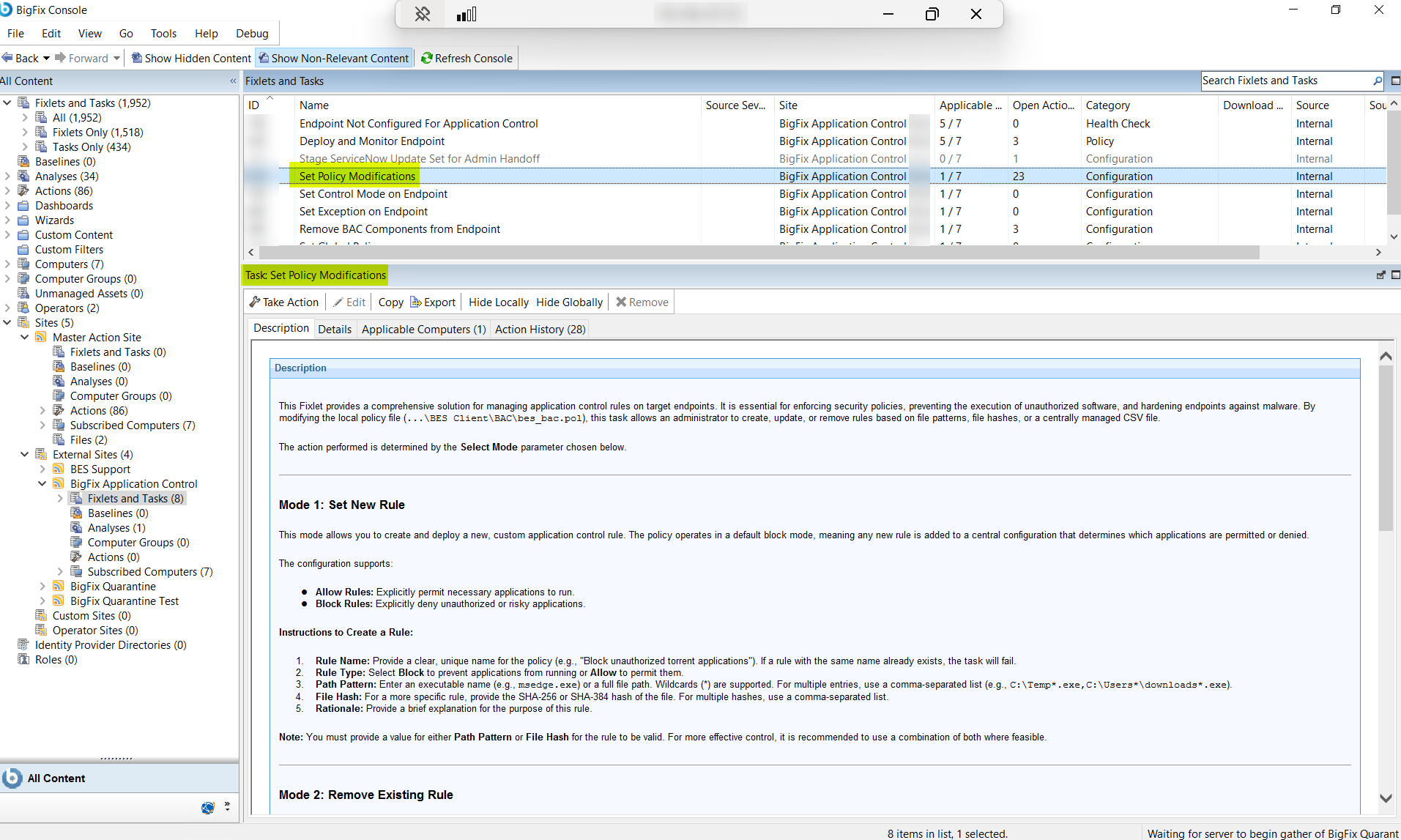This screenshot has height=840, width=1401.
Task: Switch to the Details tab
Action: pyautogui.click(x=335, y=329)
